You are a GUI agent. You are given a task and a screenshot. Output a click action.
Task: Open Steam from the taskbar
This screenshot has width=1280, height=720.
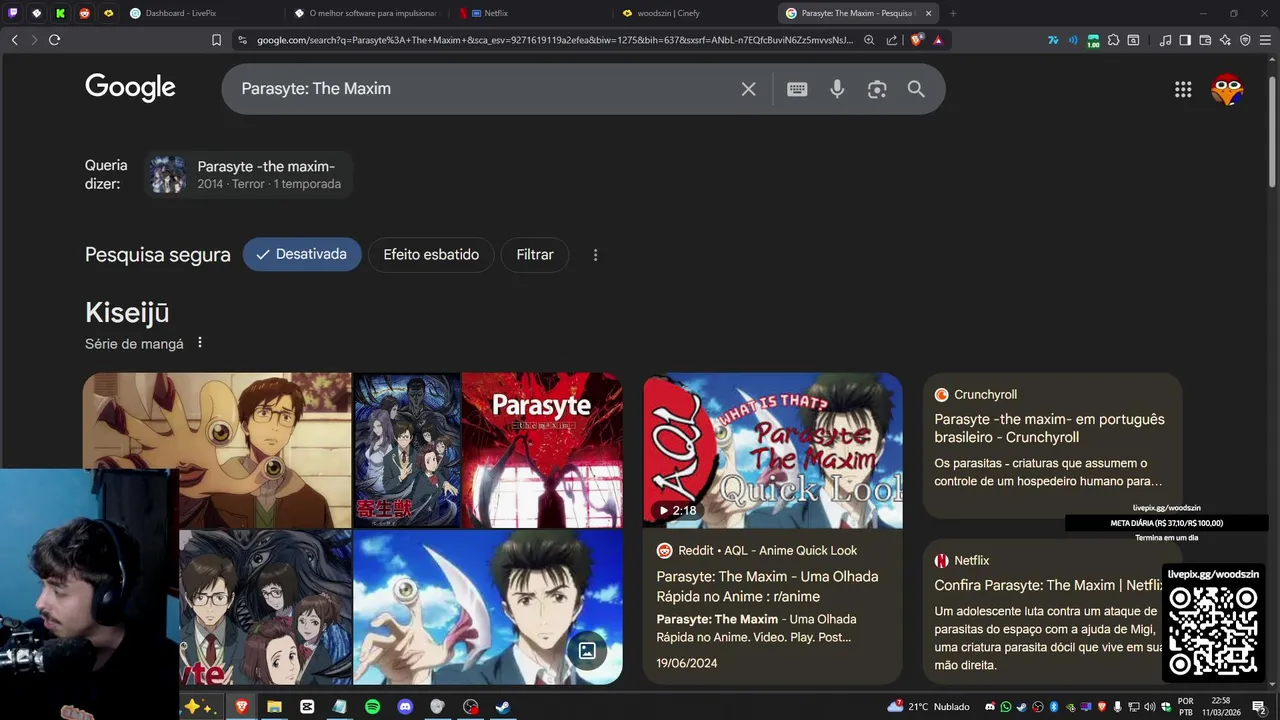point(503,707)
